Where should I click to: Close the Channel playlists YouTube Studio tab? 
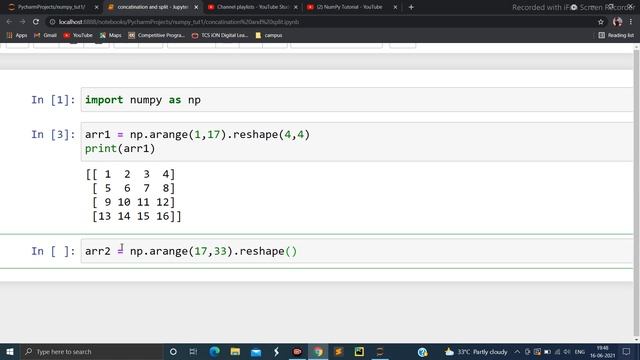pyautogui.click(x=296, y=7)
